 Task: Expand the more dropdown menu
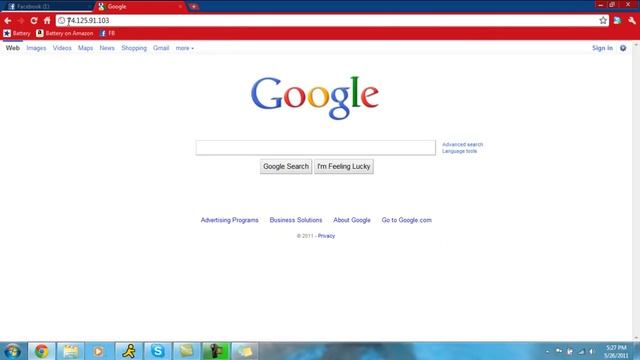[184, 48]
